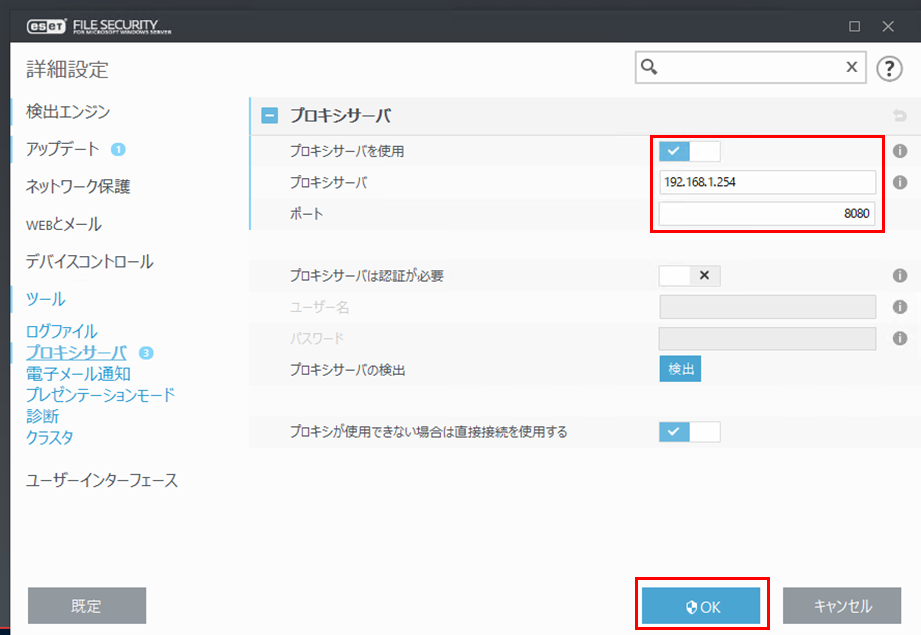Open the 検出エンジン category
The height and width of the screenshot is (635, 921).
point(68,111)
